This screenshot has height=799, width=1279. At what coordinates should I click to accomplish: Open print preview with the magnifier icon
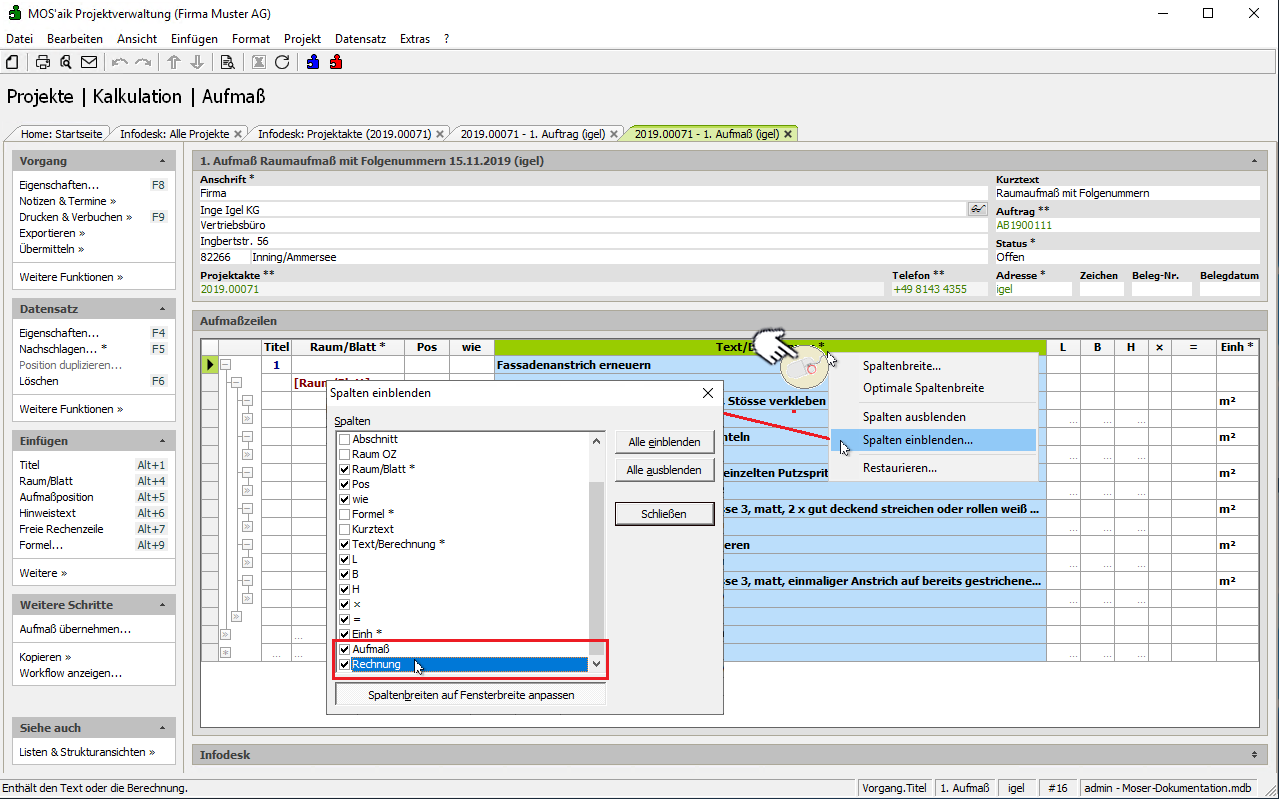[x=66, y=62]
